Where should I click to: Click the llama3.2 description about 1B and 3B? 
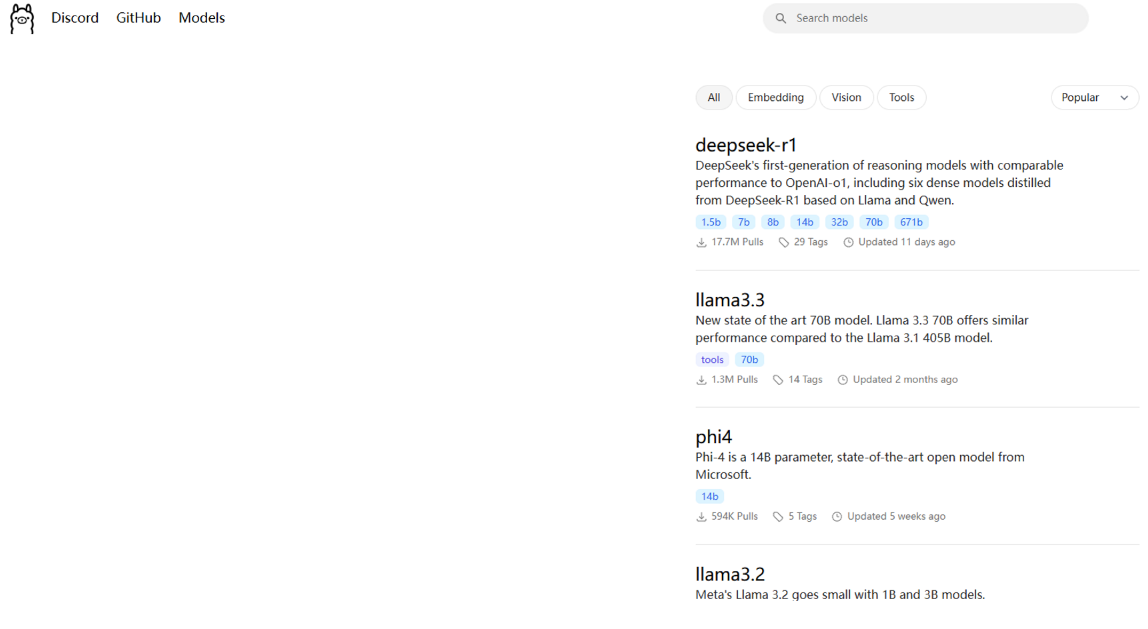(840, 595)
